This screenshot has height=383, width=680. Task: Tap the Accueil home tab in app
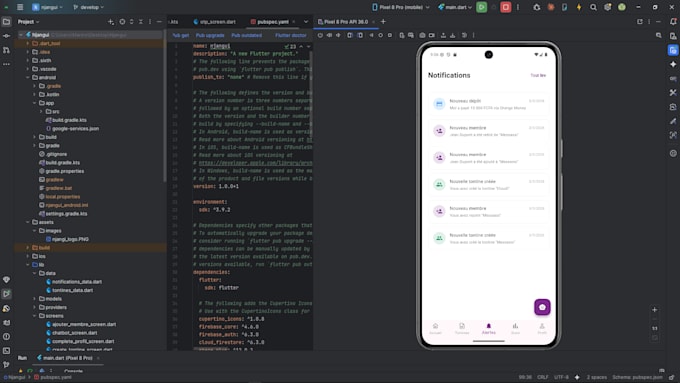point(435,329)
